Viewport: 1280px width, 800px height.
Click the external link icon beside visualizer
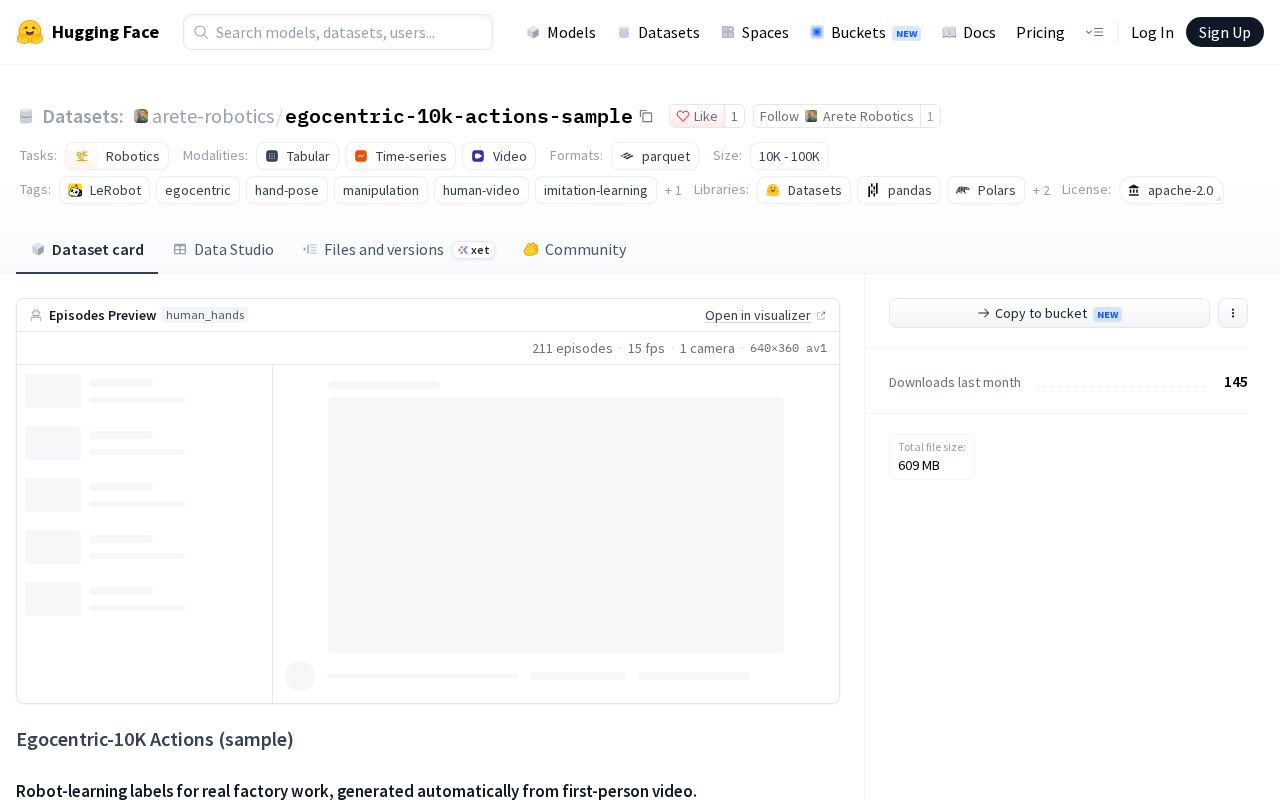tap(821, 316)
